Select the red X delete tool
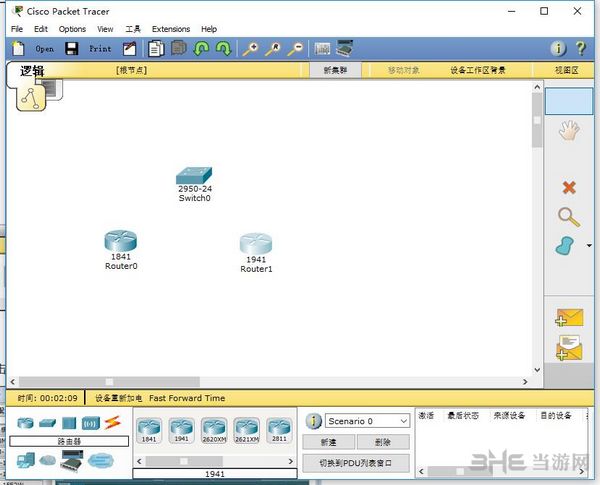Screen dimensions: 600x485 pos(569,188)
